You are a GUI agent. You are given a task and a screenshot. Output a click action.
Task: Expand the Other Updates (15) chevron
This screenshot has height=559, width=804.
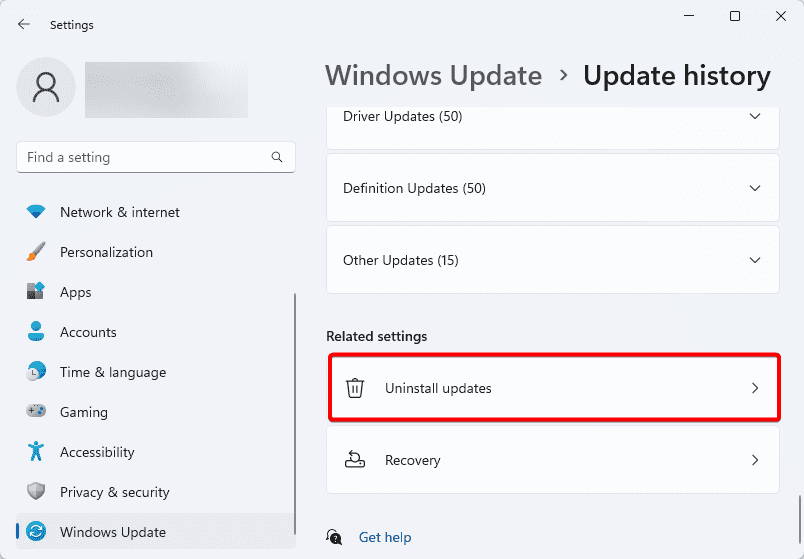[x=755, y=260]
